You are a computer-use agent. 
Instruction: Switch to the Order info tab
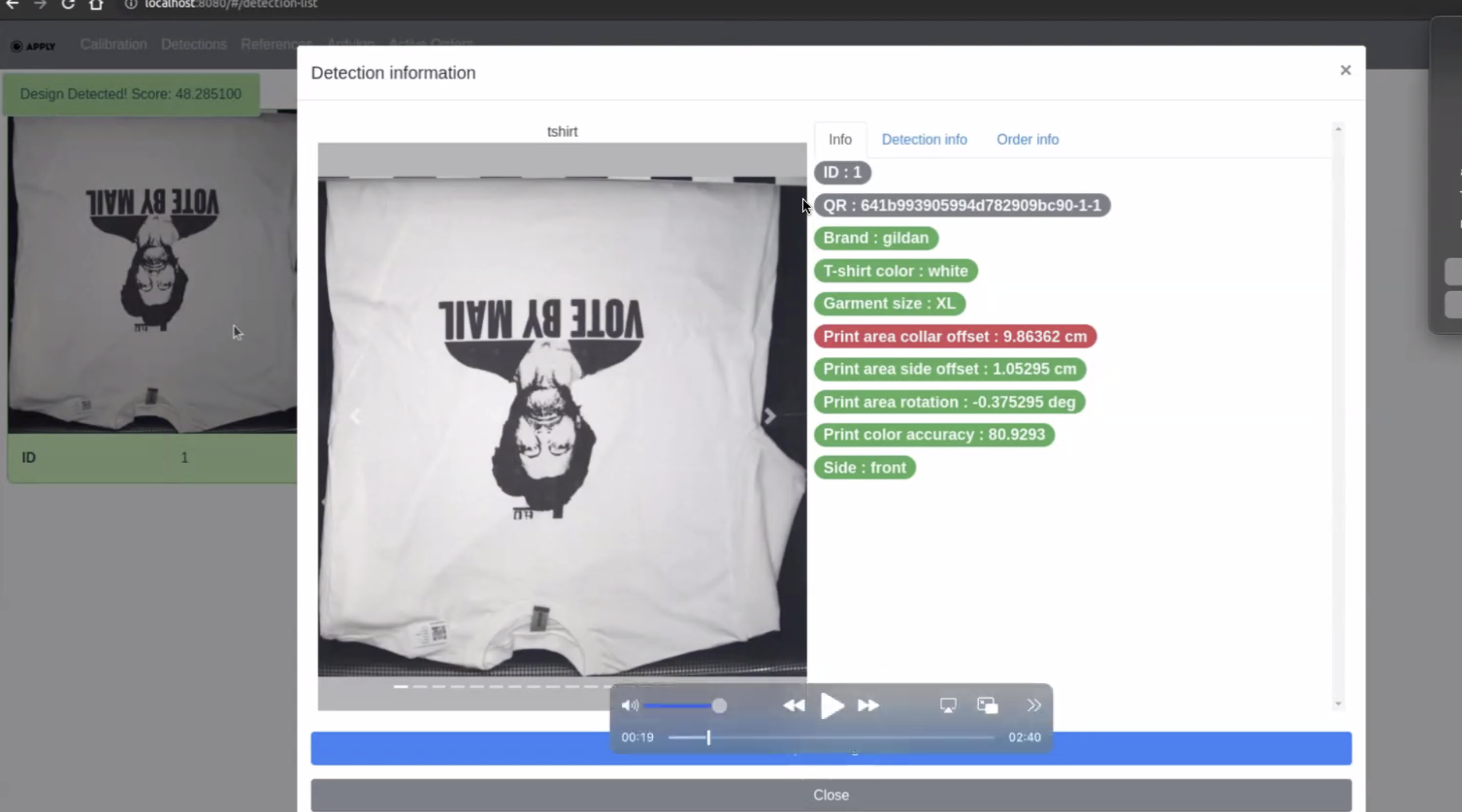(x=1027, y=139)
